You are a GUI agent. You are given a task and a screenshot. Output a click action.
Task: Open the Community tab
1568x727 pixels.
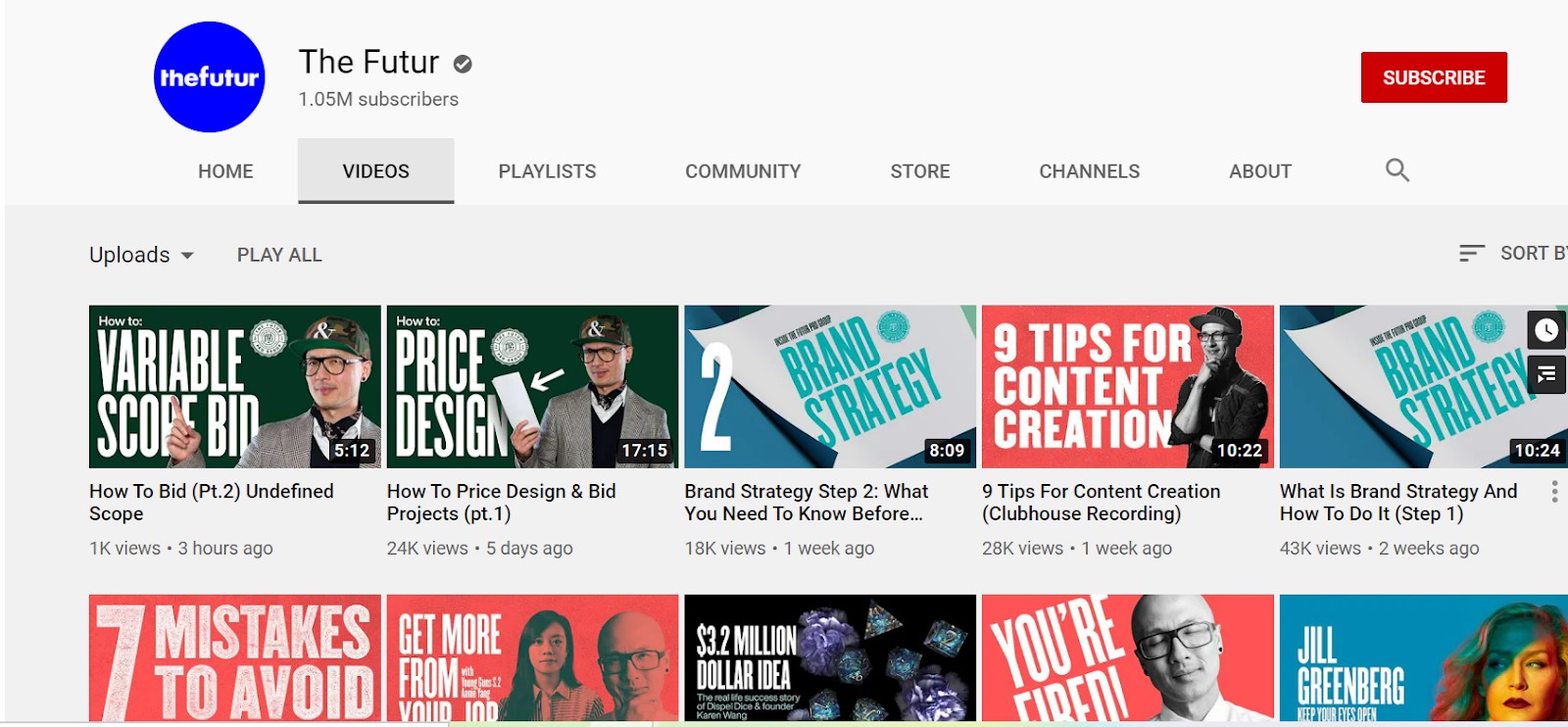tap(743, 171)
